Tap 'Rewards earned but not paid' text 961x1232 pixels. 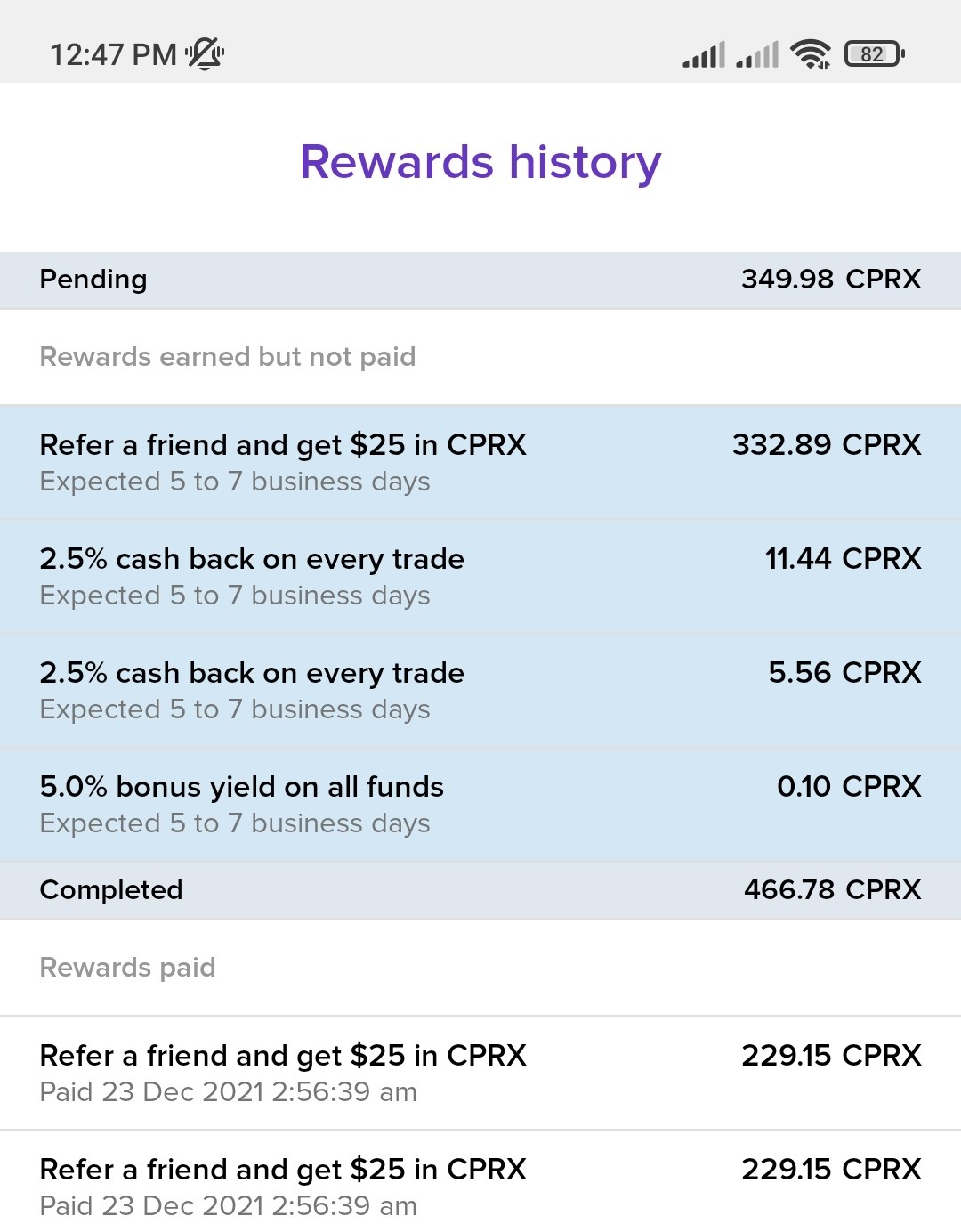228,357
